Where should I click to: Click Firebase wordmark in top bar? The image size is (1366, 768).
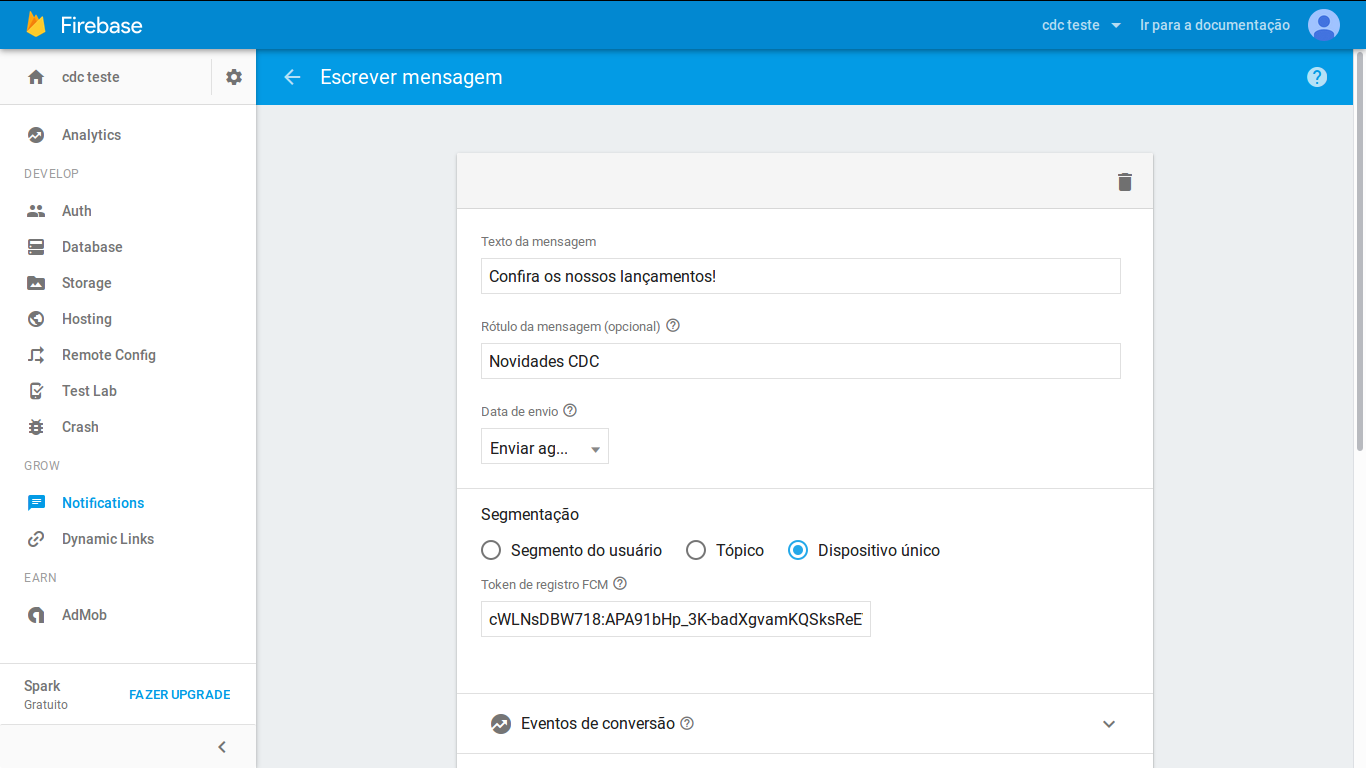pos(102,25)
